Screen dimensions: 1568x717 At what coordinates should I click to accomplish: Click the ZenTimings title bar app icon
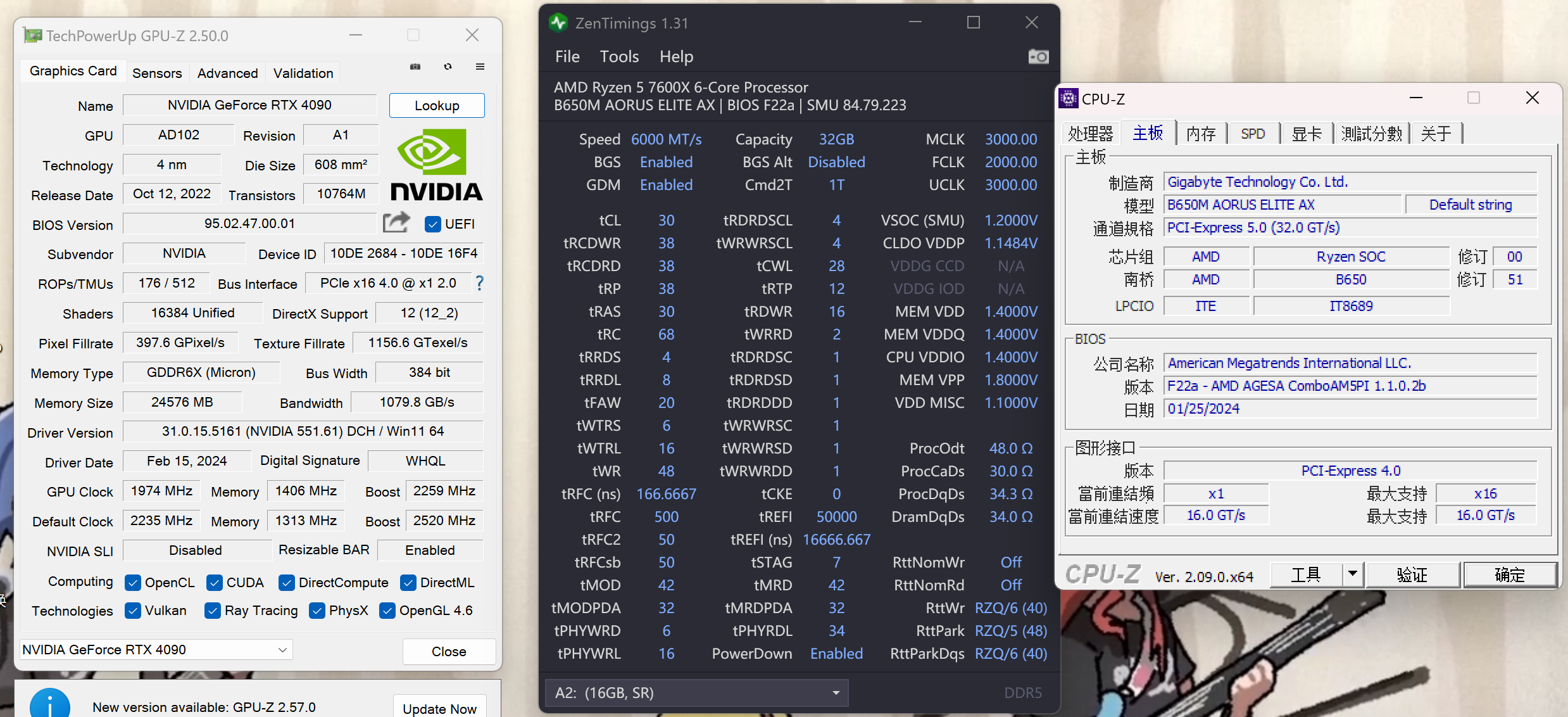click(x=558, y=23)
